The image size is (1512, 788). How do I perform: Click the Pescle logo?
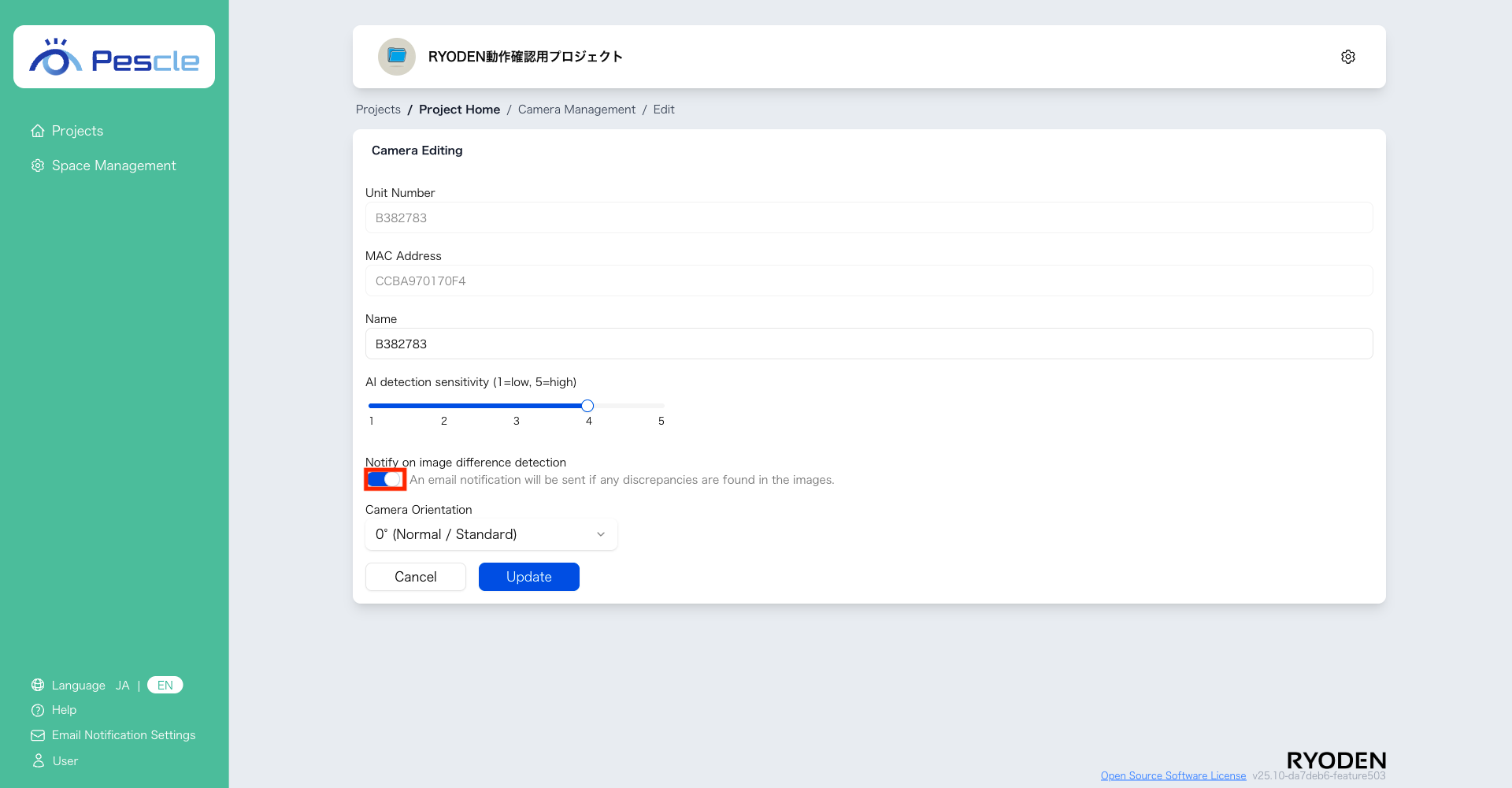pos(113,56)
